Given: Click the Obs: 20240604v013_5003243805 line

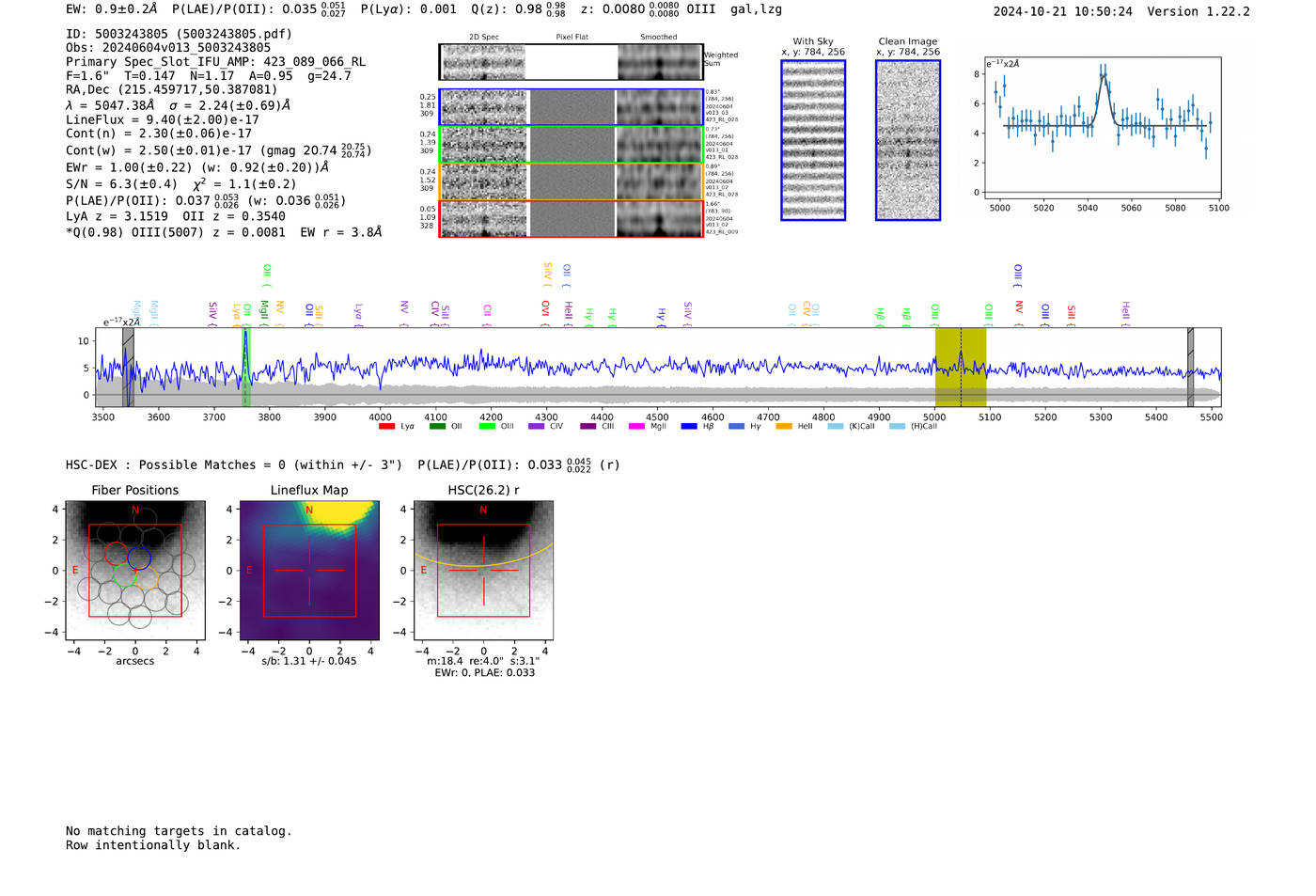Looking at the screenshot, I should [168, 48].
